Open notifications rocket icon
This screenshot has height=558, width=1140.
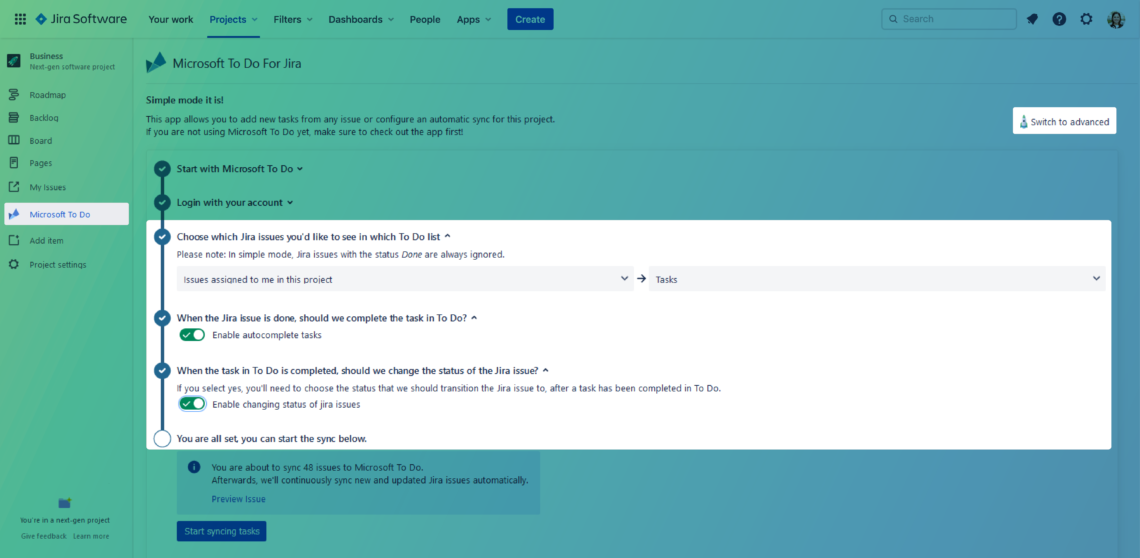(x=1032, y=20)
